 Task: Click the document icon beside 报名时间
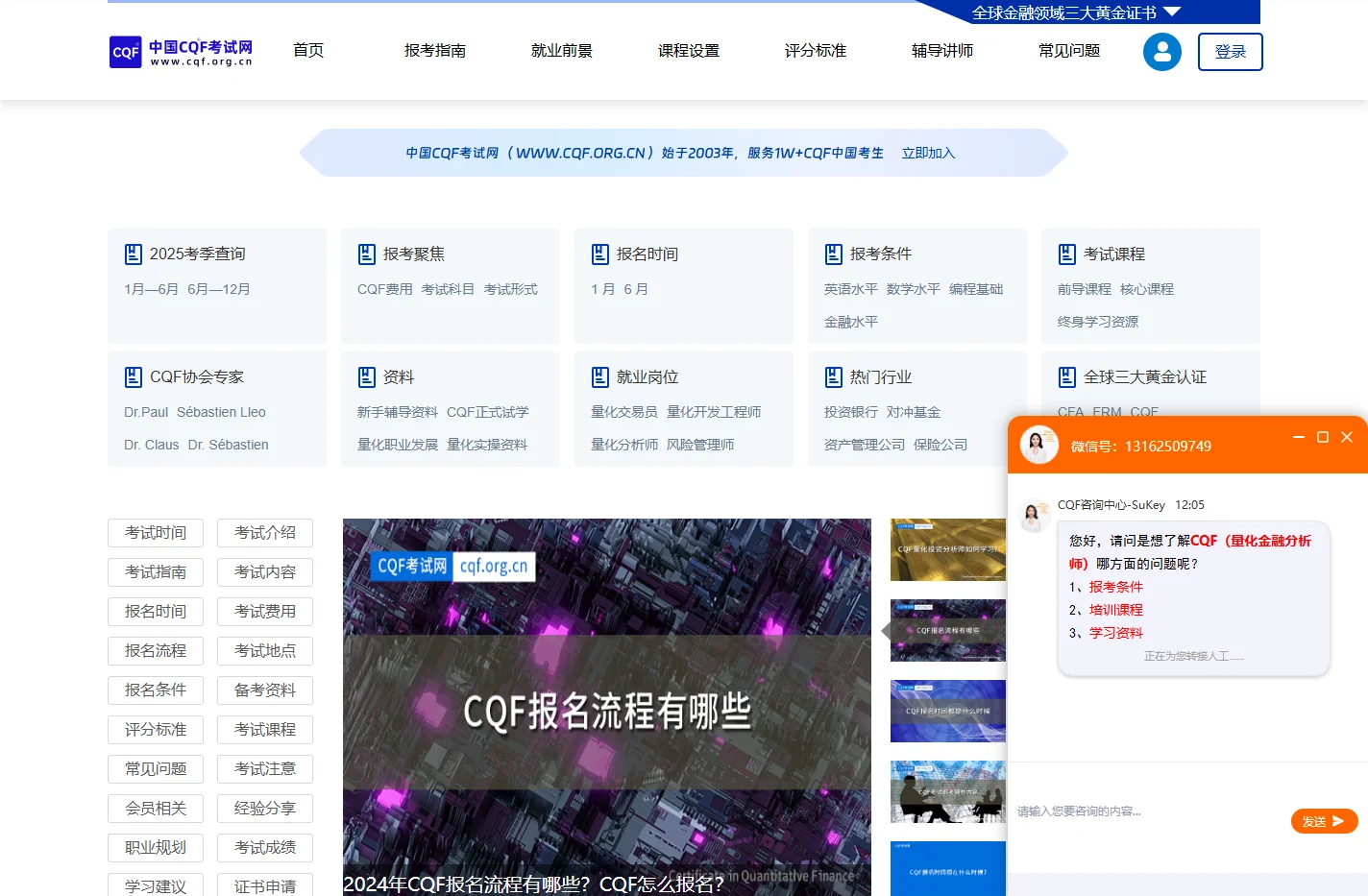(x=600, y=254)
